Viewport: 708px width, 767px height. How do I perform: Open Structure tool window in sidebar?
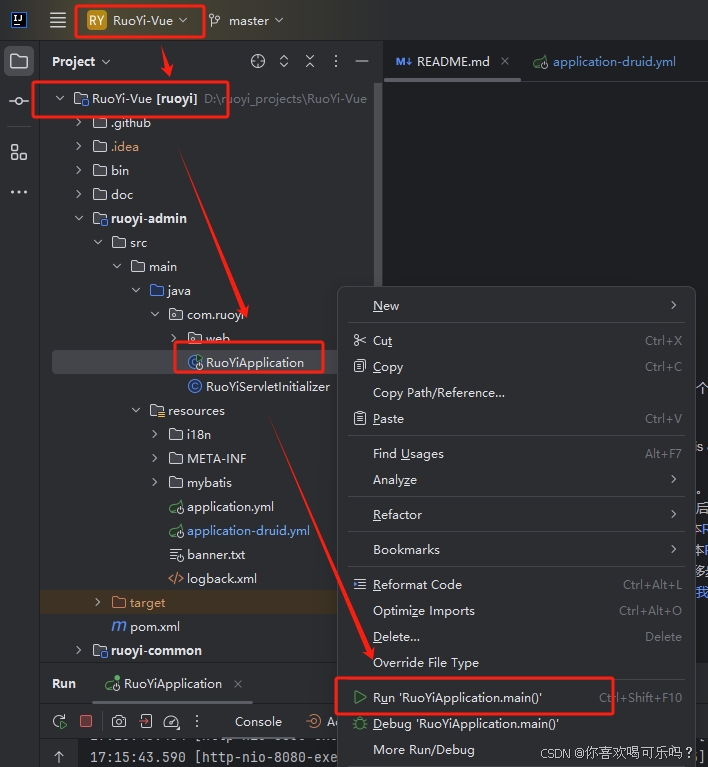tap(19, 152)
